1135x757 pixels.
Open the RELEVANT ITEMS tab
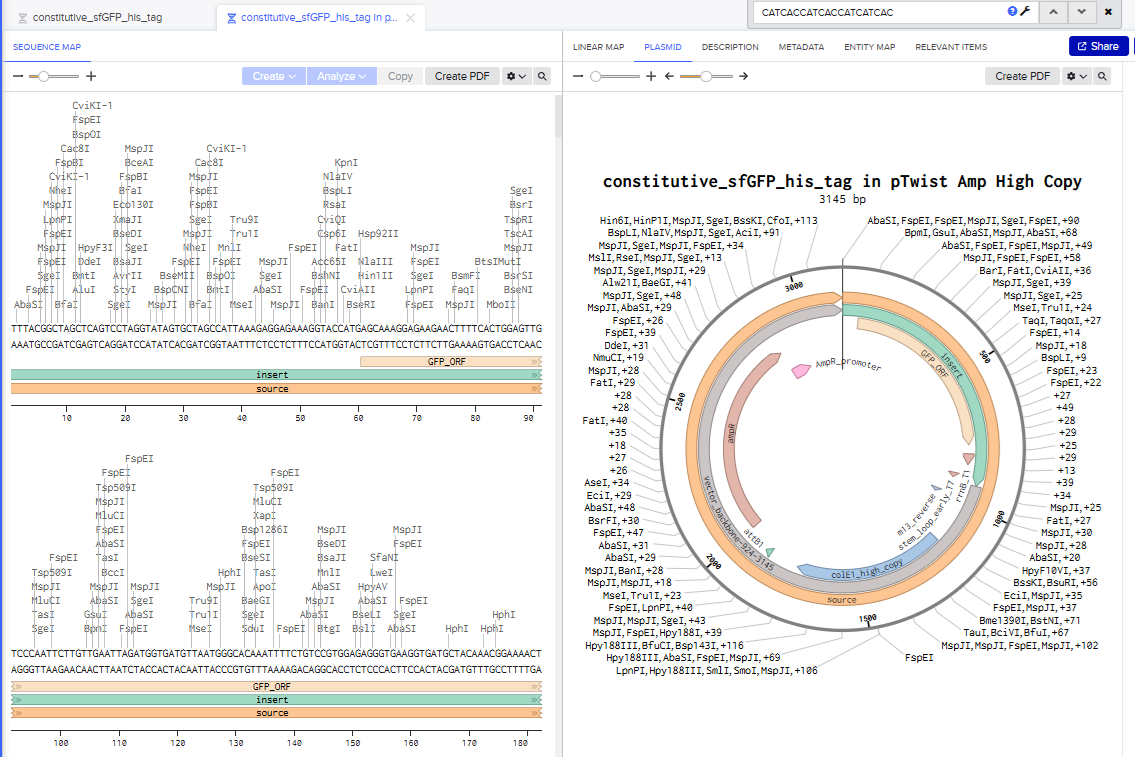pos(951,47)
